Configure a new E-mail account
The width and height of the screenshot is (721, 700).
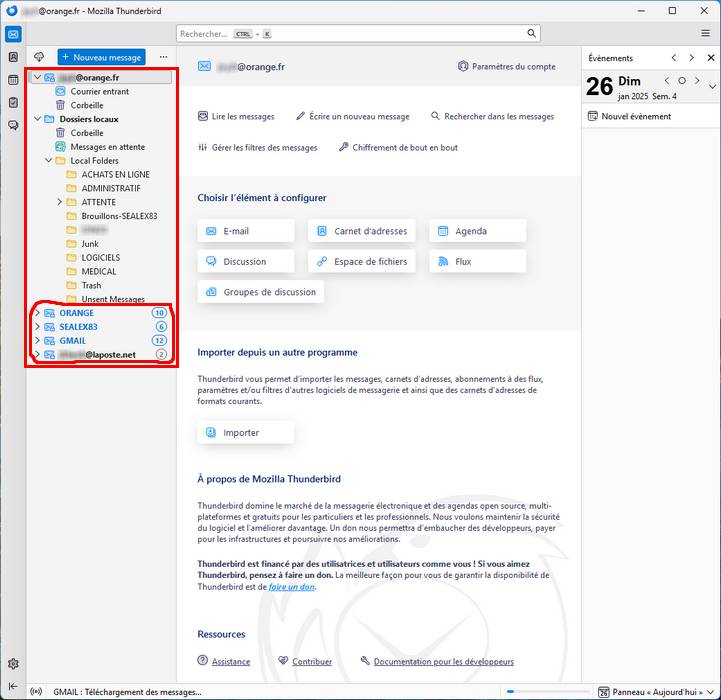pos(246,231)
